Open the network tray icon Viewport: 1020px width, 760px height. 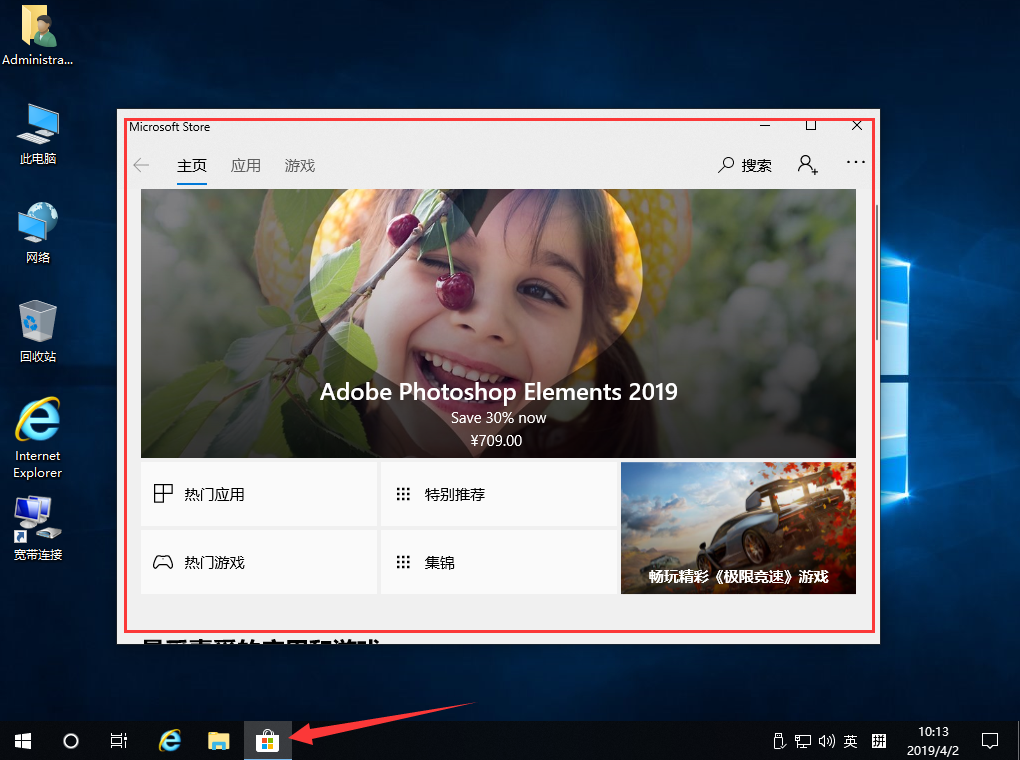point(803,740)
